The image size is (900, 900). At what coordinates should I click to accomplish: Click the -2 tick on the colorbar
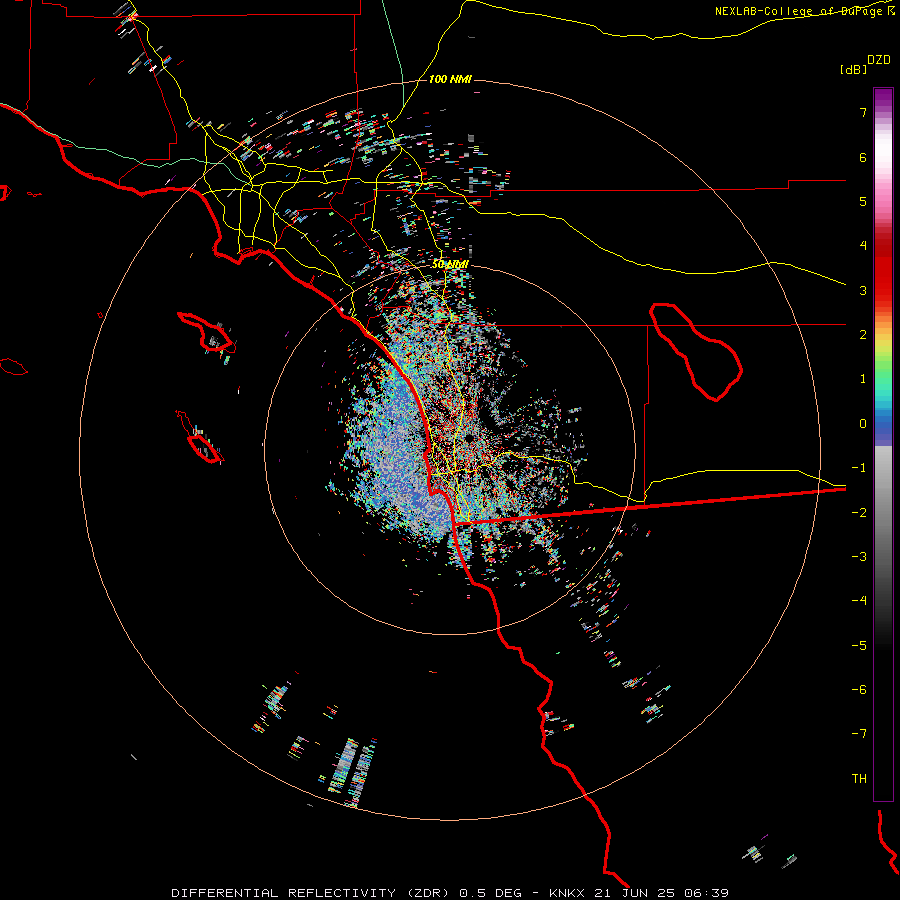point(859,513)
